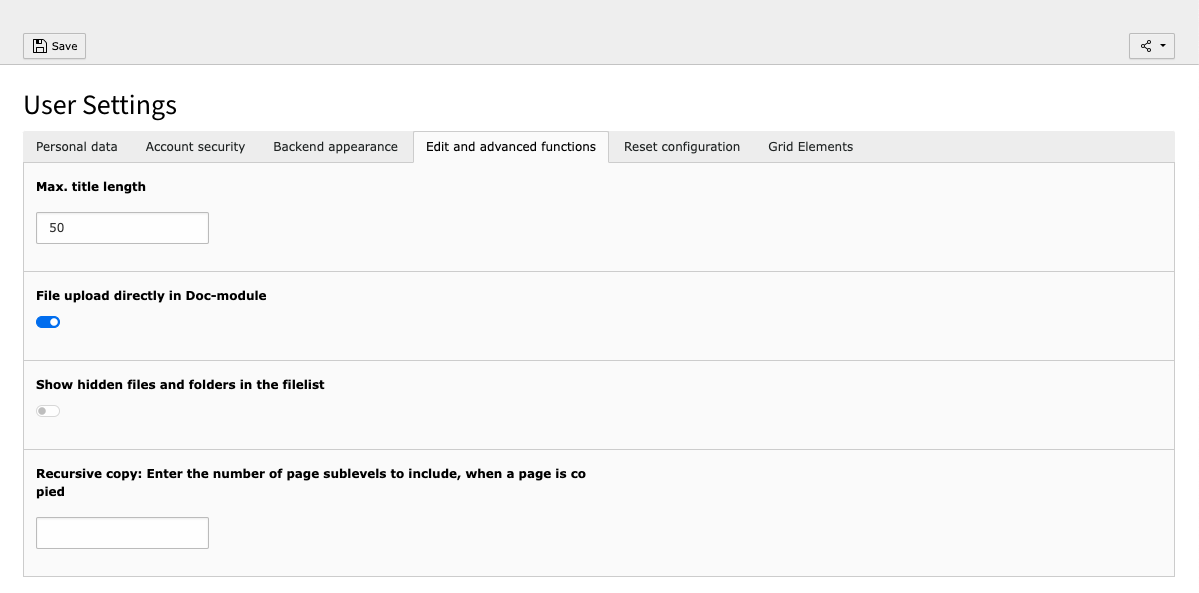Click the recursive copy sublevels input field

pyautogui.click(x=122, y=532)
